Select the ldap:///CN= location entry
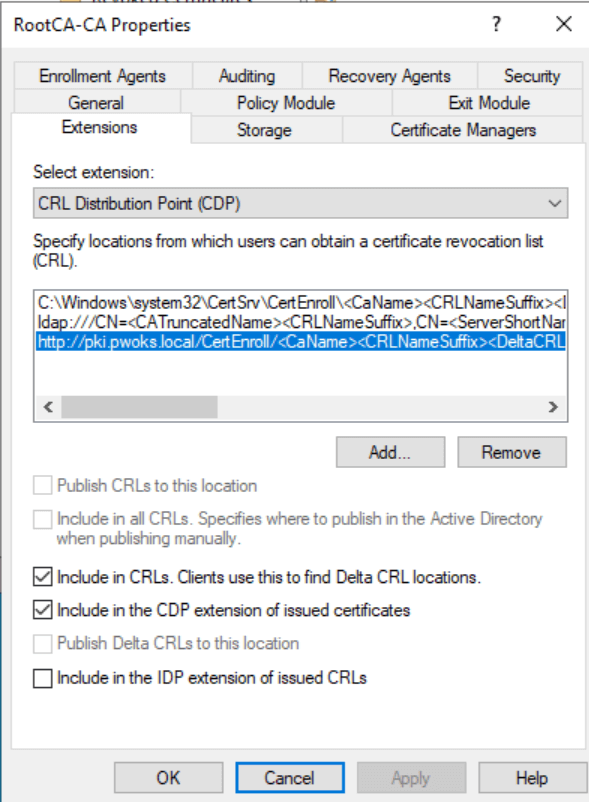This screenshot has height=802, width=589. pos(301,322)
